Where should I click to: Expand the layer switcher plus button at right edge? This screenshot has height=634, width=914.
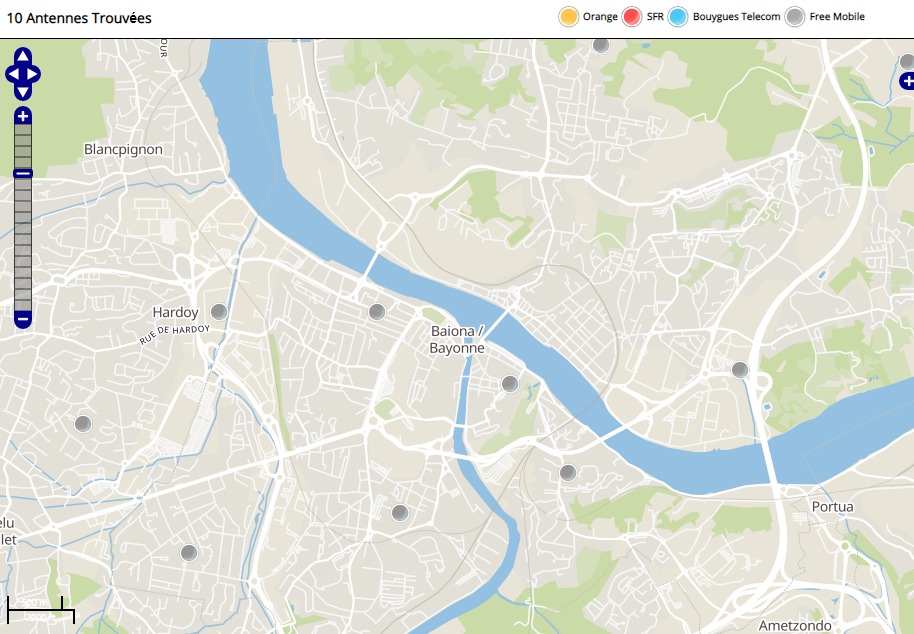point(906,81)
